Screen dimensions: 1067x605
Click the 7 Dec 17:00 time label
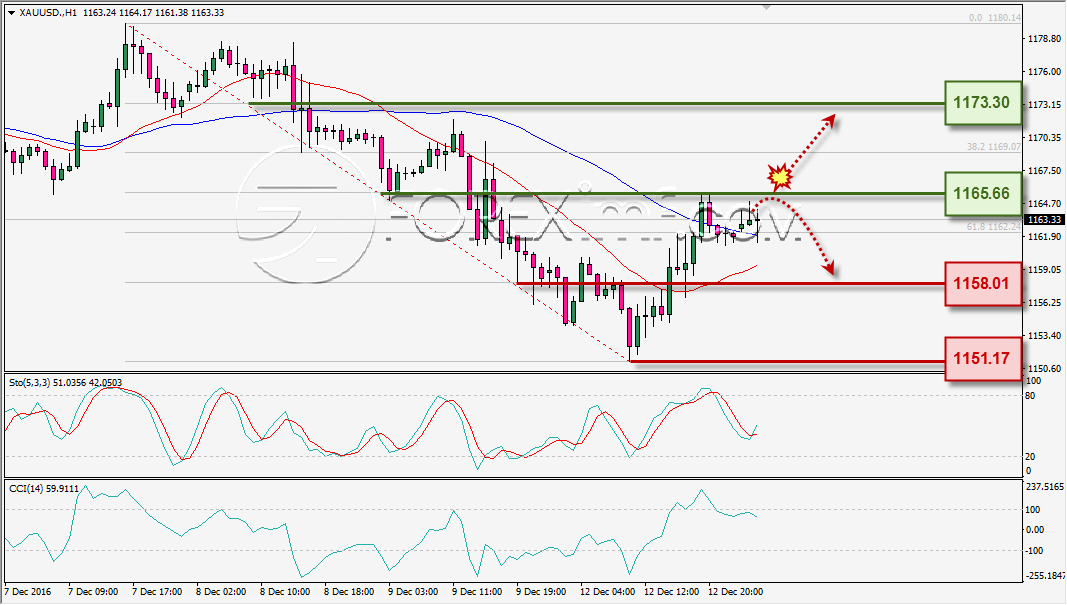[157, 592]
